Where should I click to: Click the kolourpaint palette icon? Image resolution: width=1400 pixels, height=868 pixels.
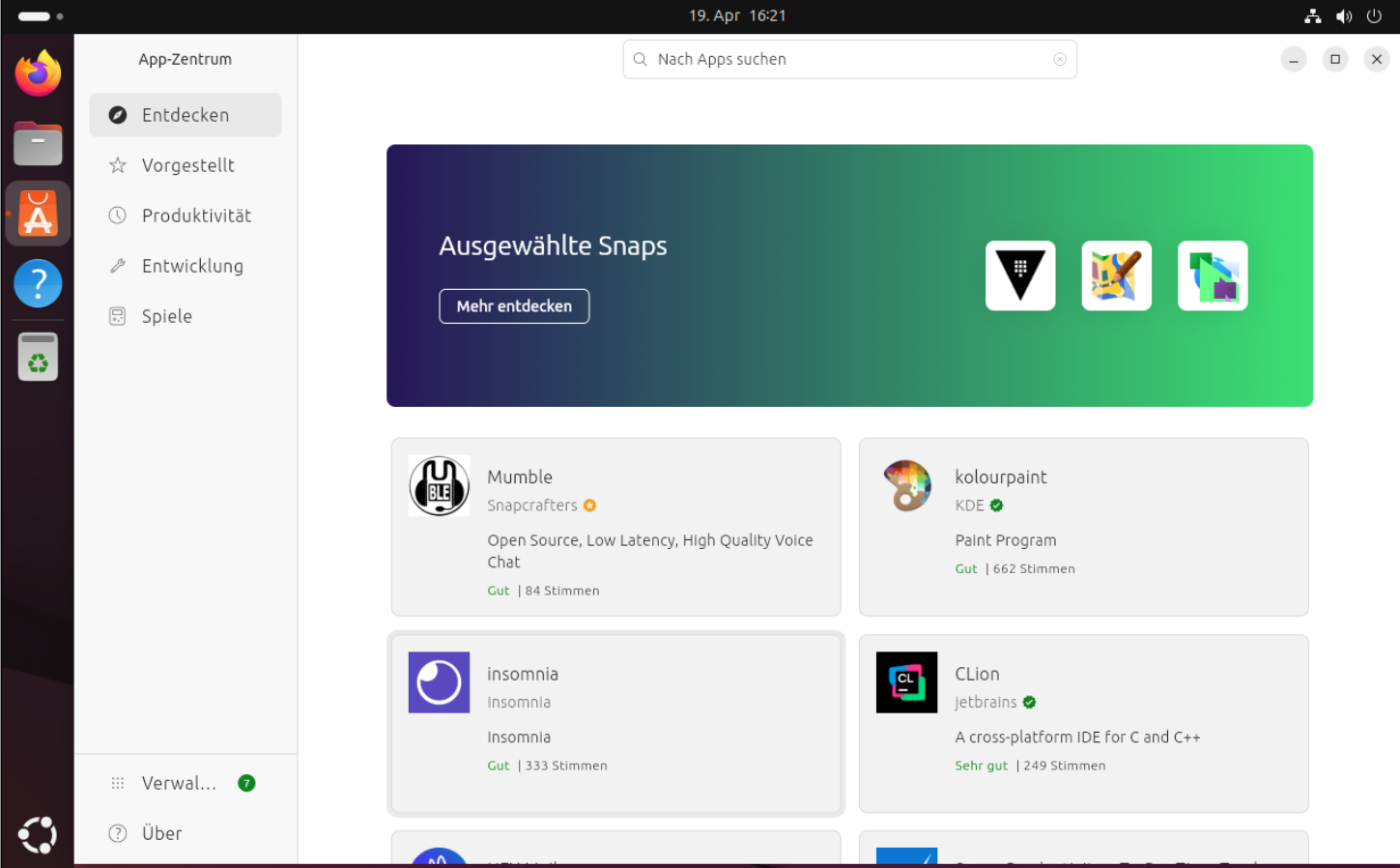(906, 485)
